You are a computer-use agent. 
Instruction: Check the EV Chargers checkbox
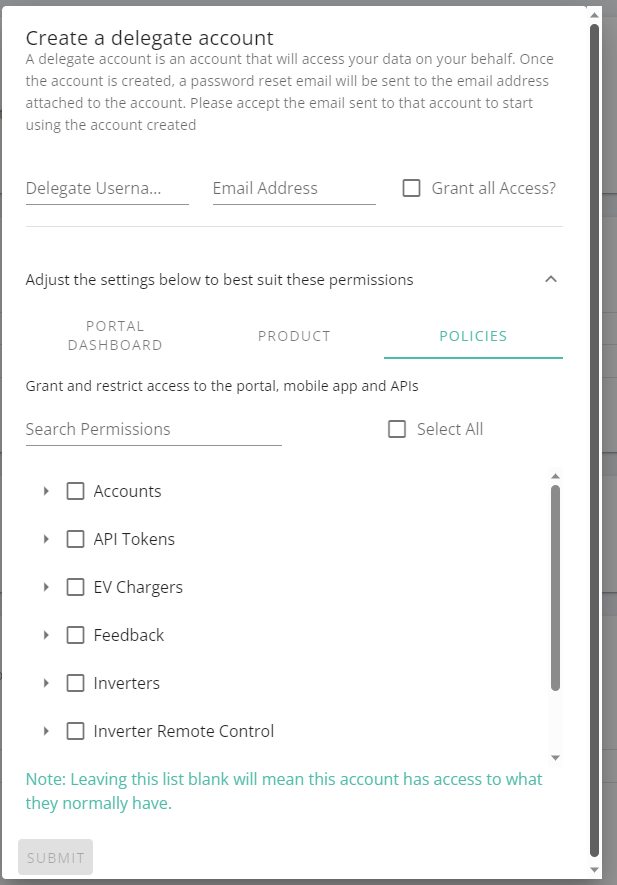point(76,587)
